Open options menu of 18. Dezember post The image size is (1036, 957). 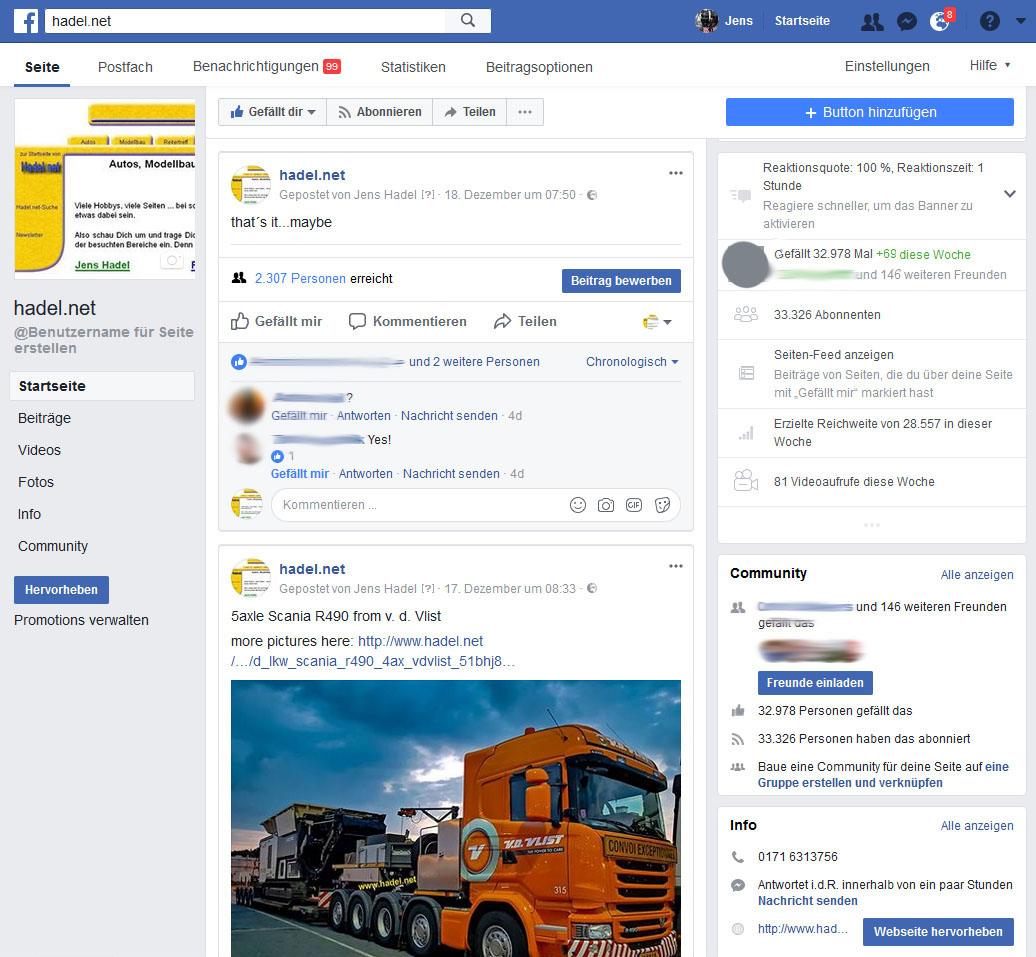click(x=675, y=173)
